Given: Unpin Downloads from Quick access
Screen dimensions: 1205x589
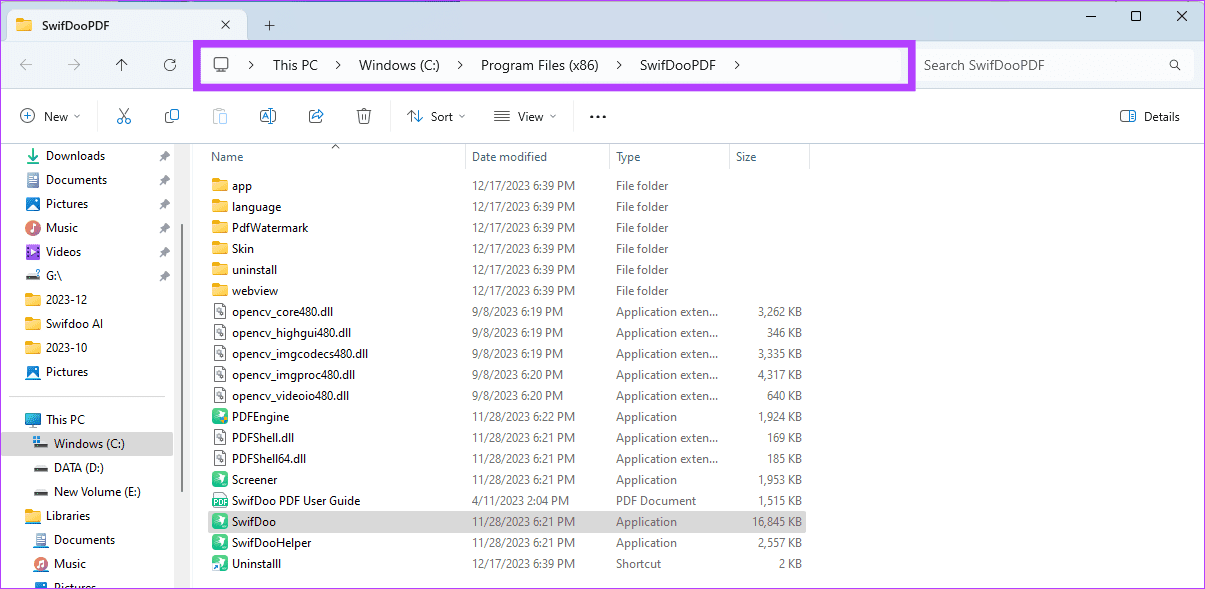Looking at the screenshot, I should 163,155.
